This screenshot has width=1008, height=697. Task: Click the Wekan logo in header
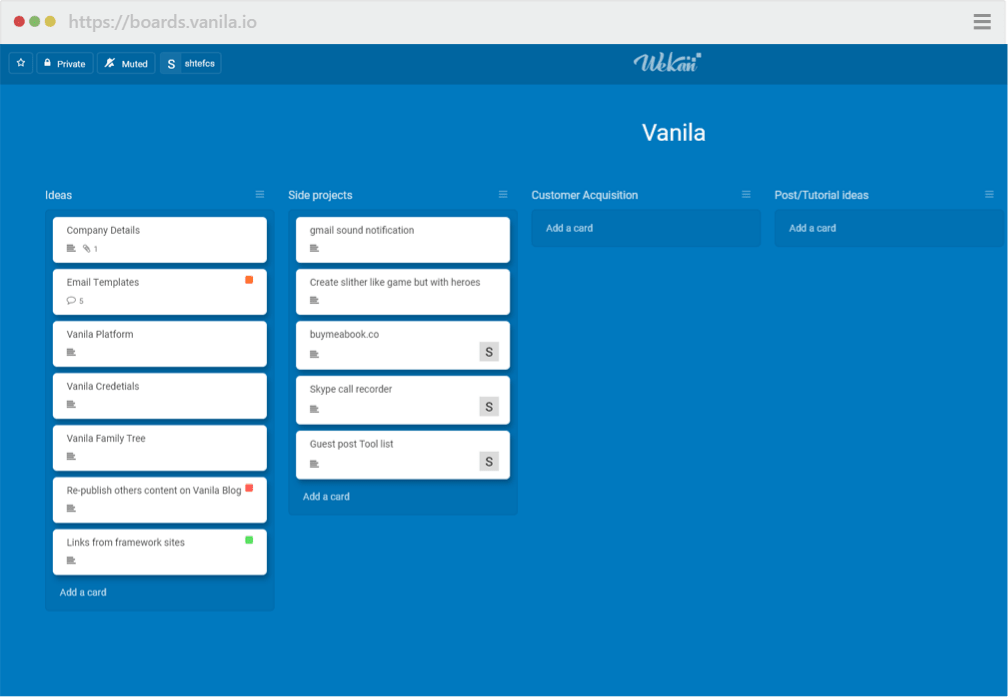[667, 63]
